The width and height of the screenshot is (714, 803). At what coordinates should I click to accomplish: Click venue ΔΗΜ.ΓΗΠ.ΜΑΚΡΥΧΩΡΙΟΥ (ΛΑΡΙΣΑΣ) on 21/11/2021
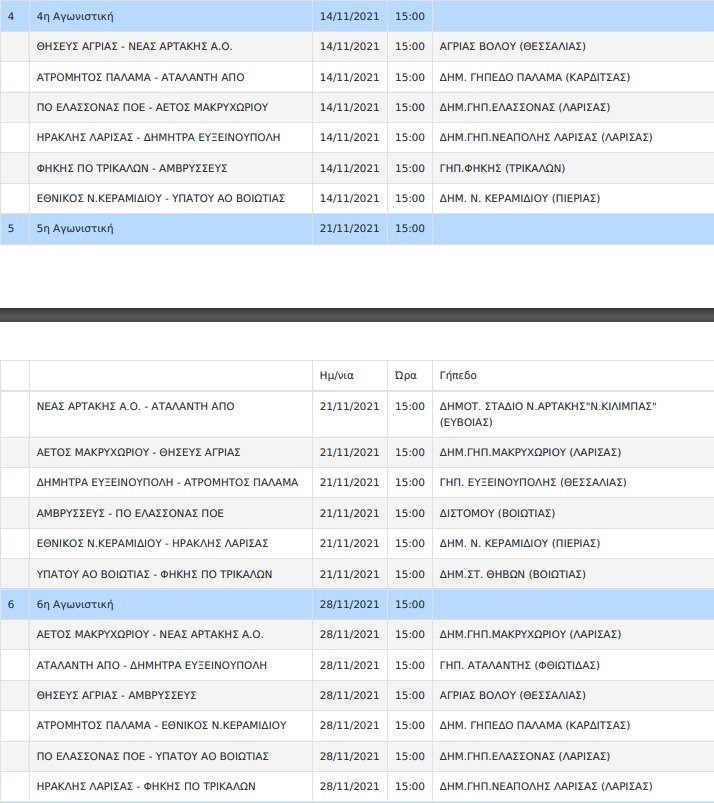[x=530, y=452]
